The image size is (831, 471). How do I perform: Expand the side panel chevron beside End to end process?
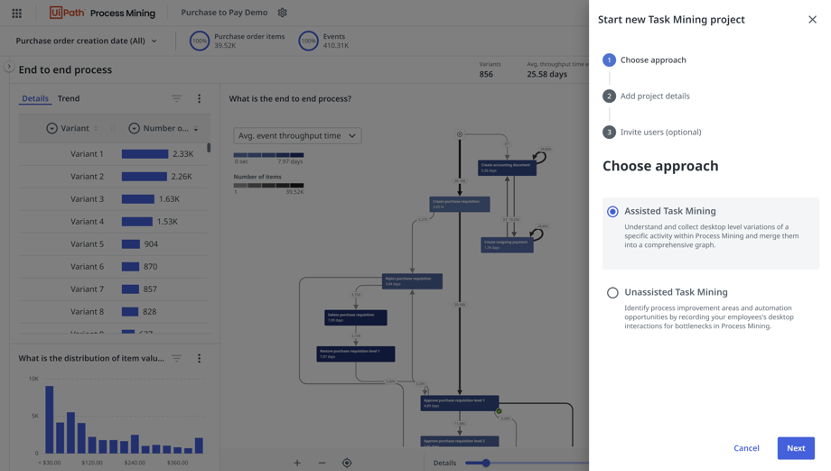coord(8,67)
